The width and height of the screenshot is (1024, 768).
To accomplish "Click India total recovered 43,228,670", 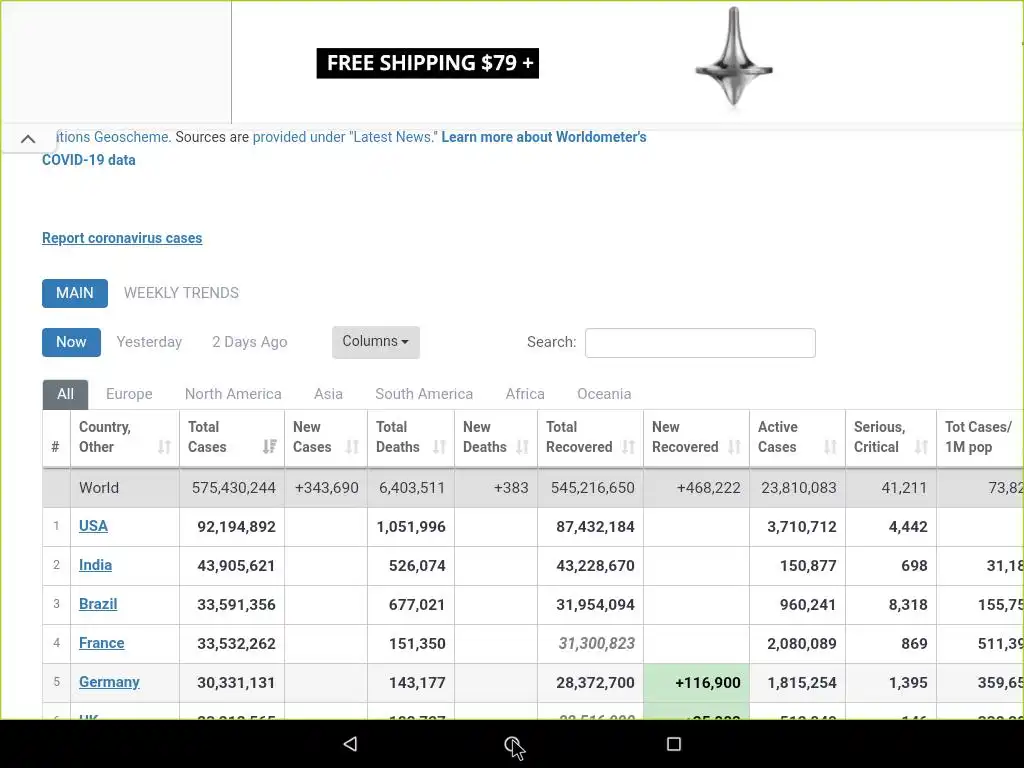I will click(x=595, y=566).
